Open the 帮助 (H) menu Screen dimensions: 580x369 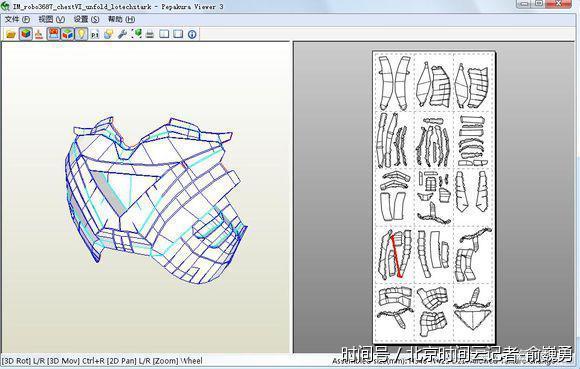coord(121,19)
